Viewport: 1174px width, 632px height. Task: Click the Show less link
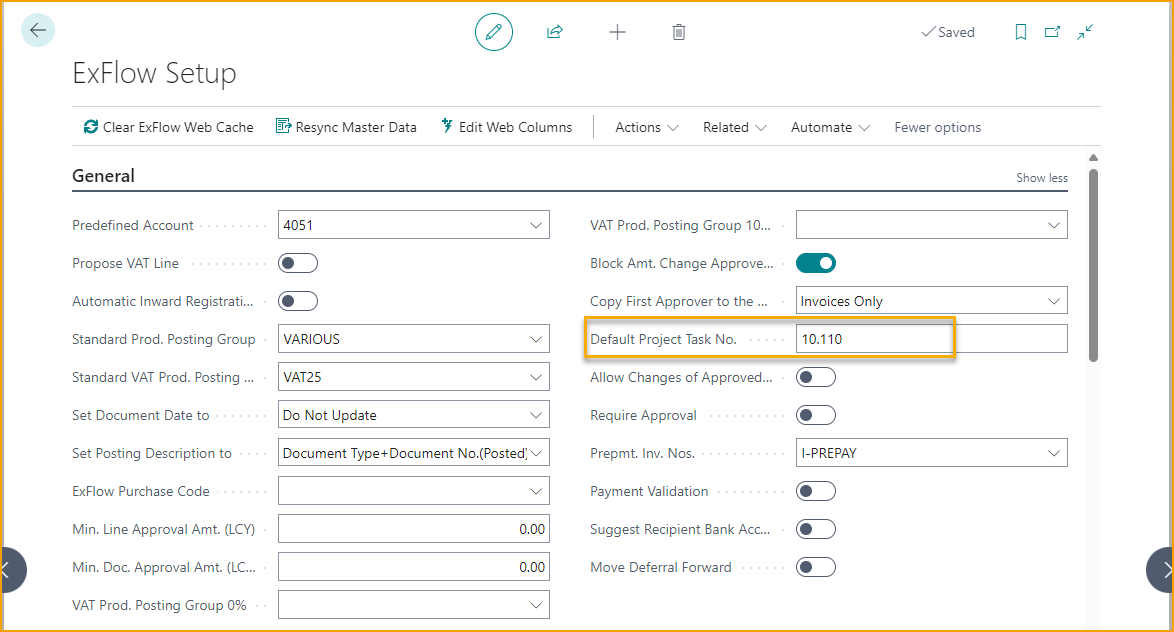tap(1041, 178)
